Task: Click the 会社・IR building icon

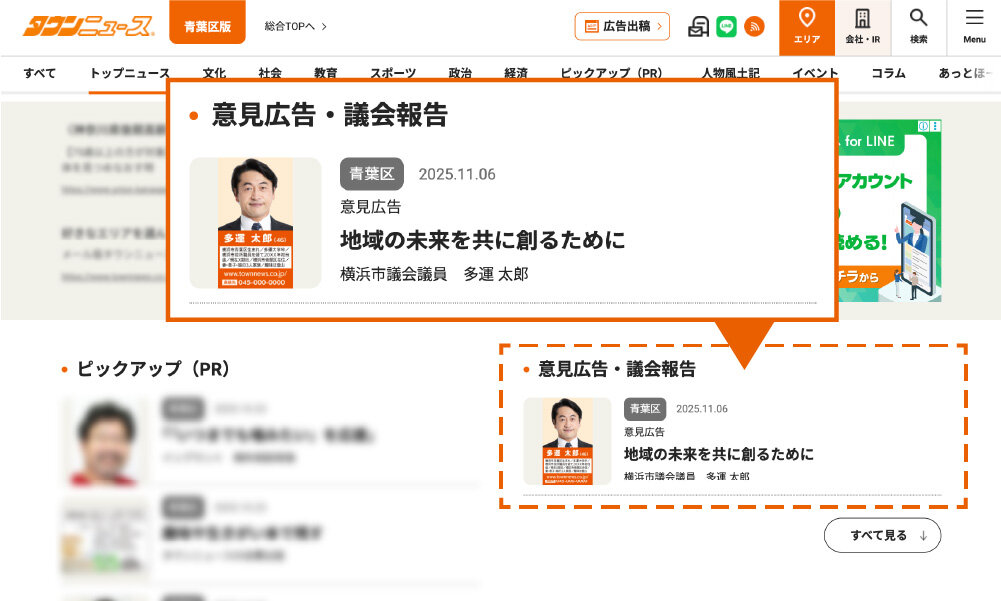Action: [x=861, y=26]
